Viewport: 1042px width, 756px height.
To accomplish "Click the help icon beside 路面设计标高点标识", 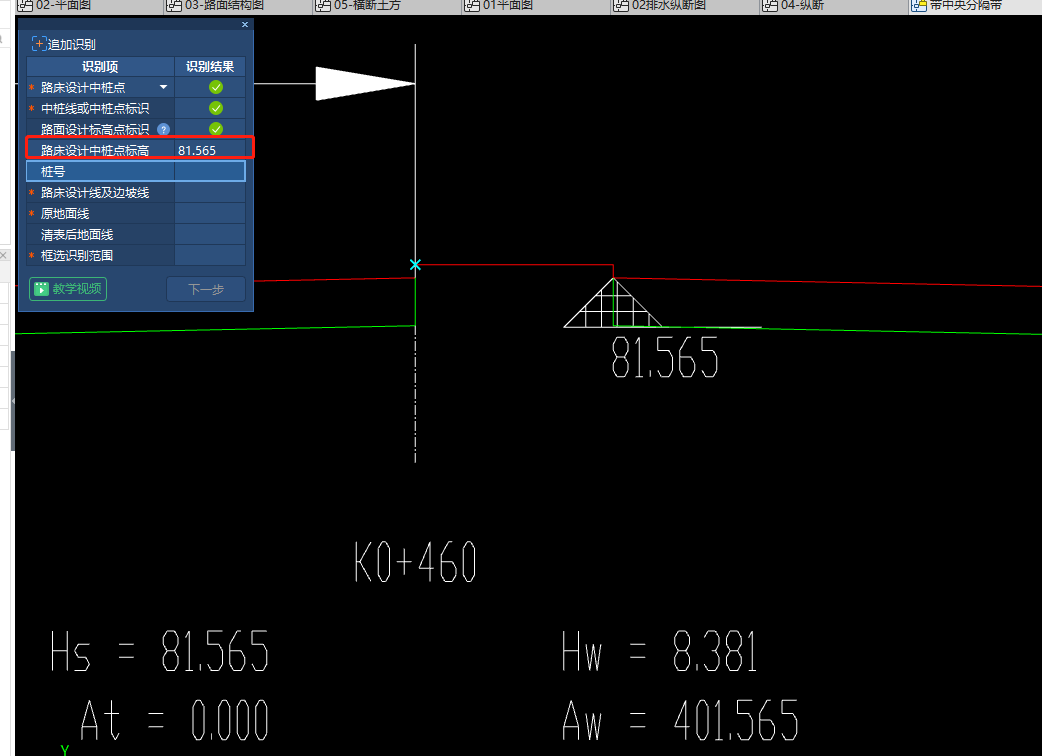I will tap(163, 129).
